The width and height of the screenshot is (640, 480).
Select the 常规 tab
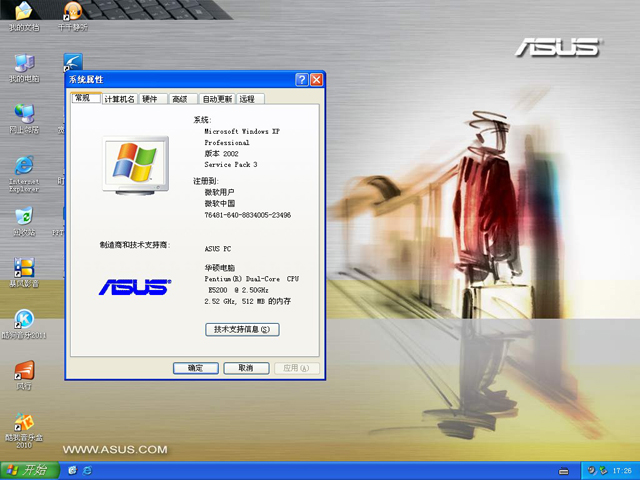86,98
